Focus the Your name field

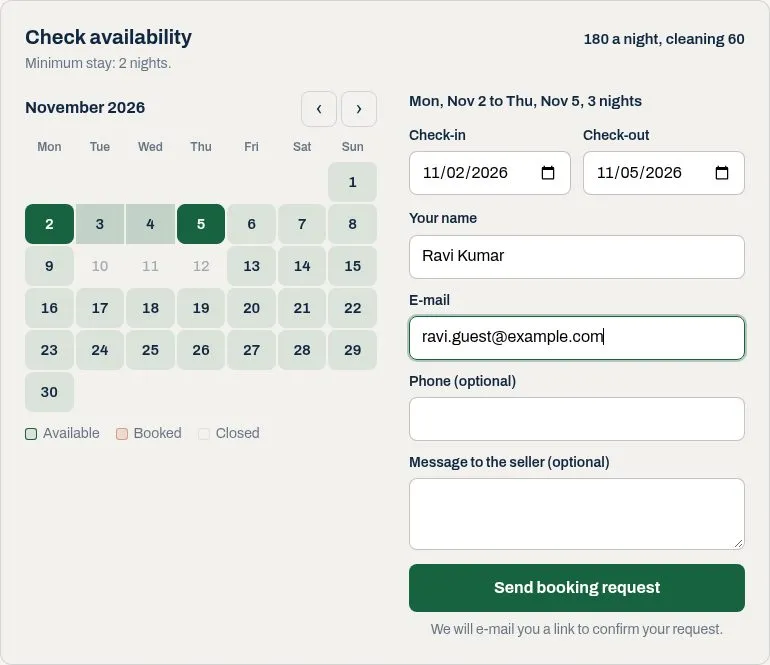[x=577, y=257]
